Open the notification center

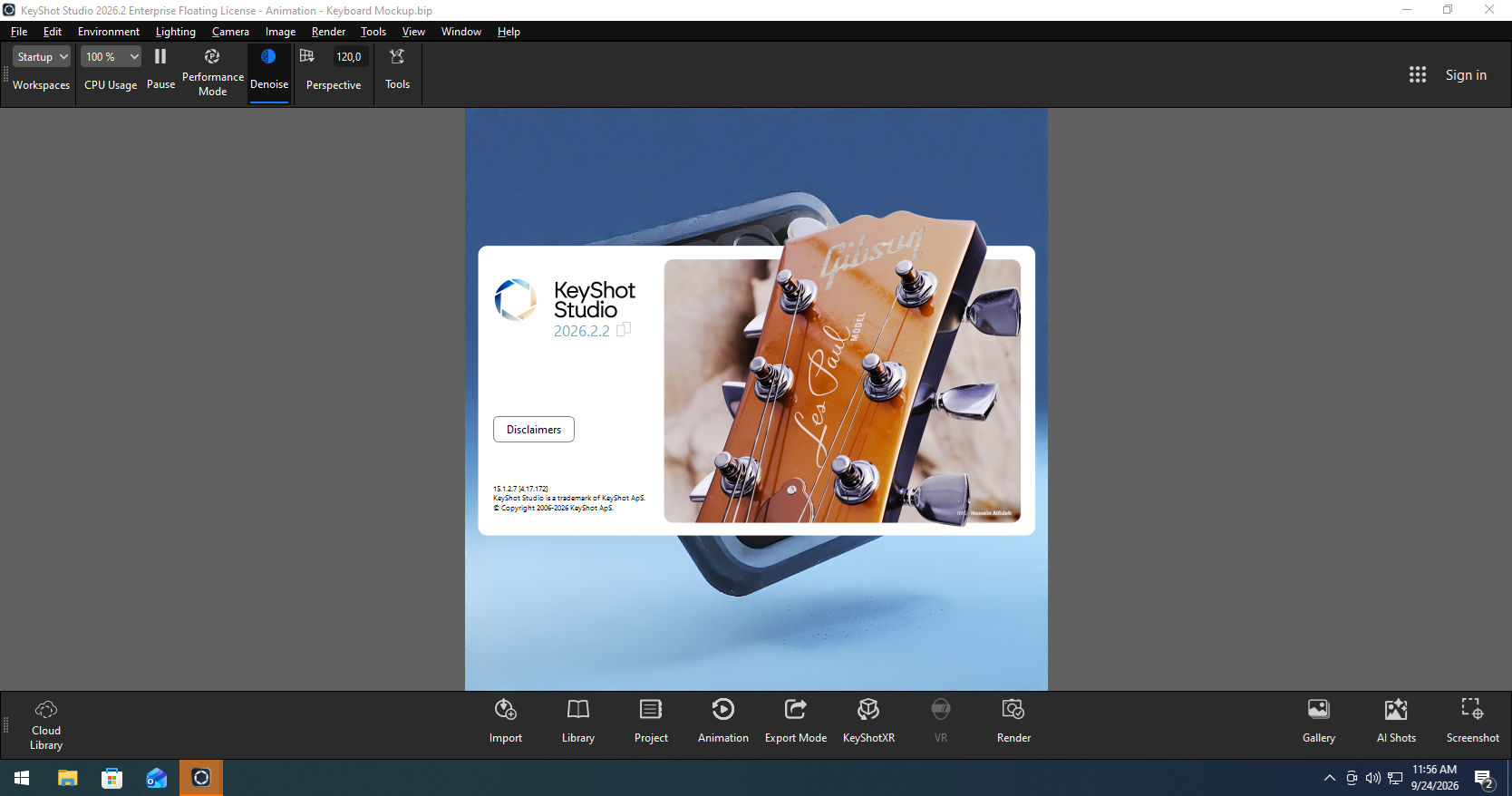point(1484,778)
